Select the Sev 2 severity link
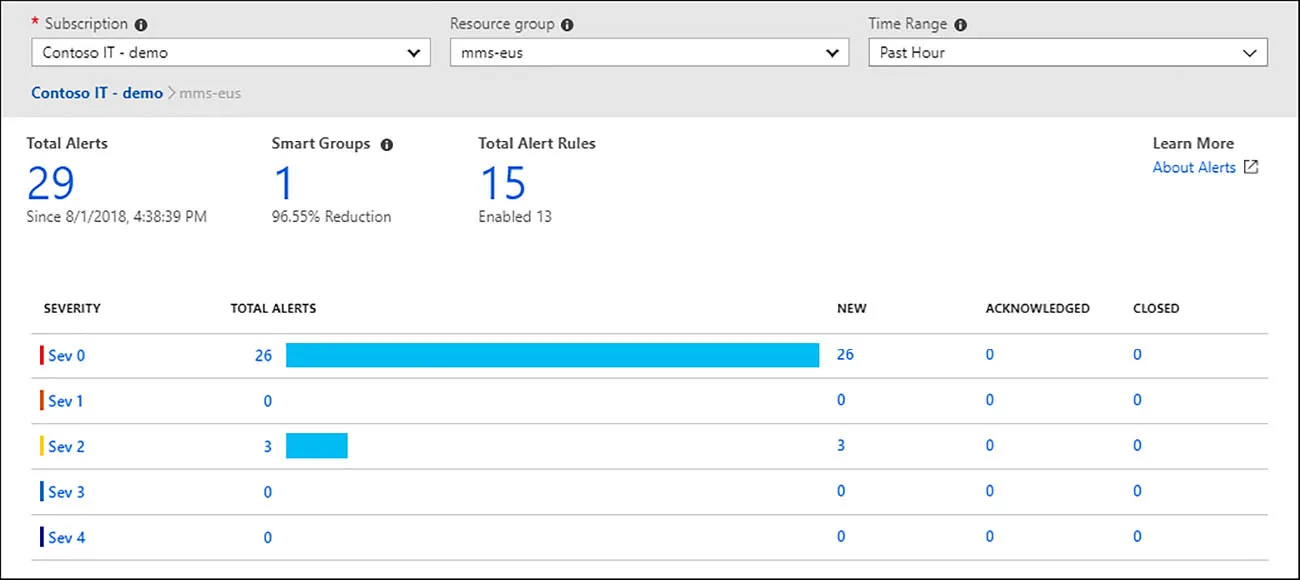Viewport: 1300px width, 580px height. tap(65, 446)
